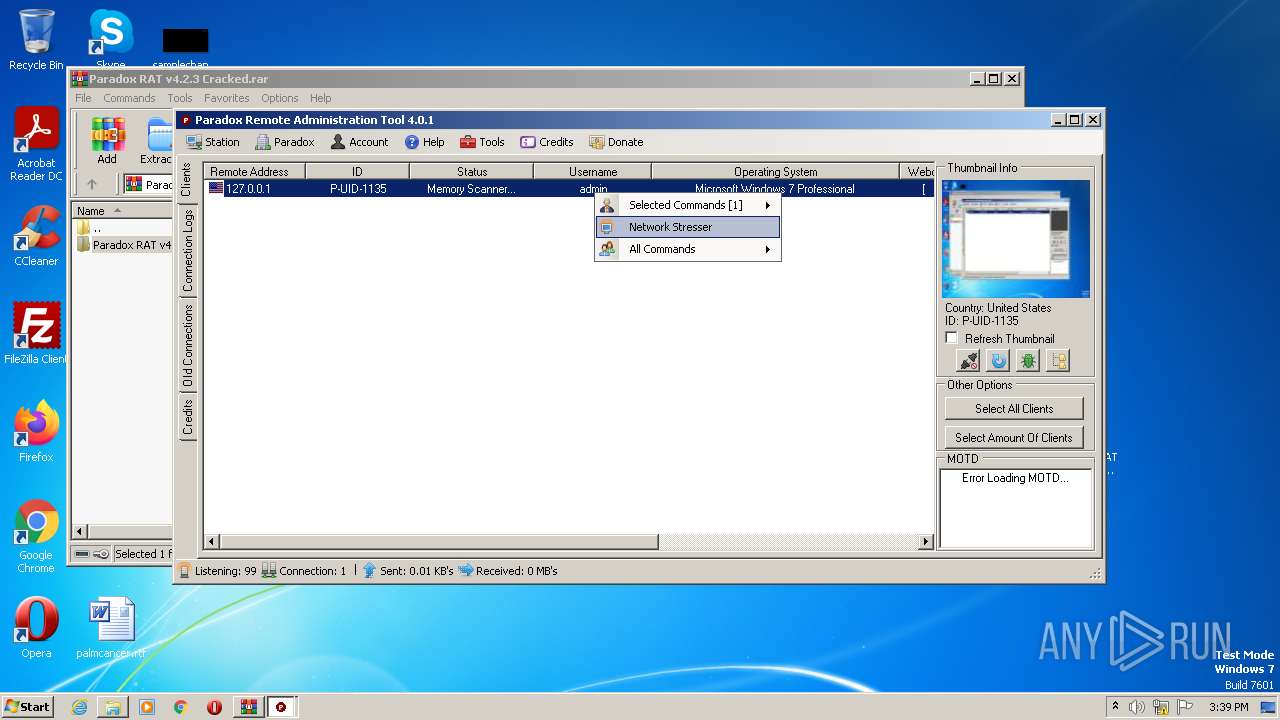This screenshot has width=1280, height=720.
Task: Open FileZilla Client desktop icon
Action: pyautogui.click(x=36, y=334)
